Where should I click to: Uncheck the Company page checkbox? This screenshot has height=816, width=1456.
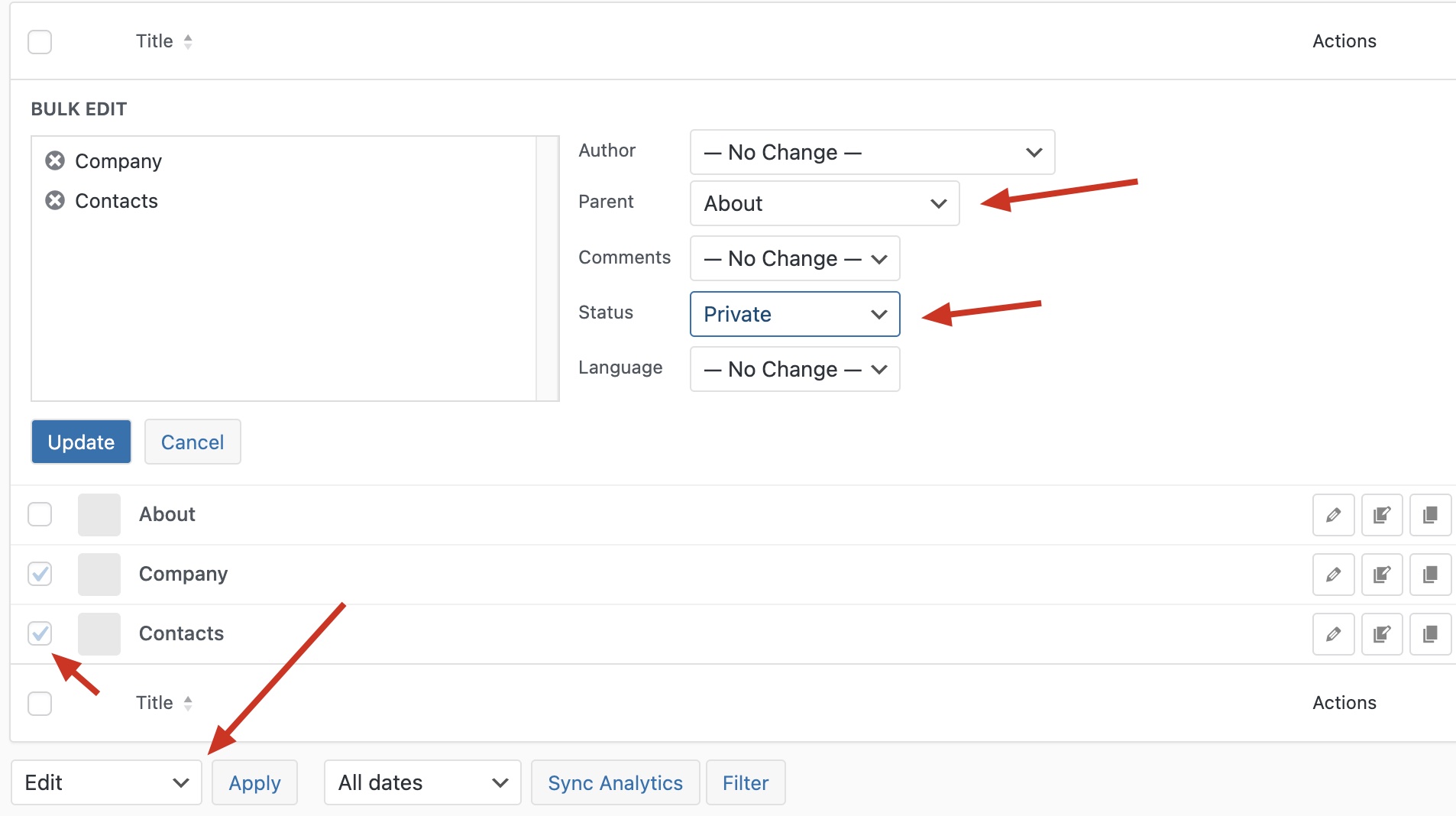pyautogui.click(x=40, y=574)
